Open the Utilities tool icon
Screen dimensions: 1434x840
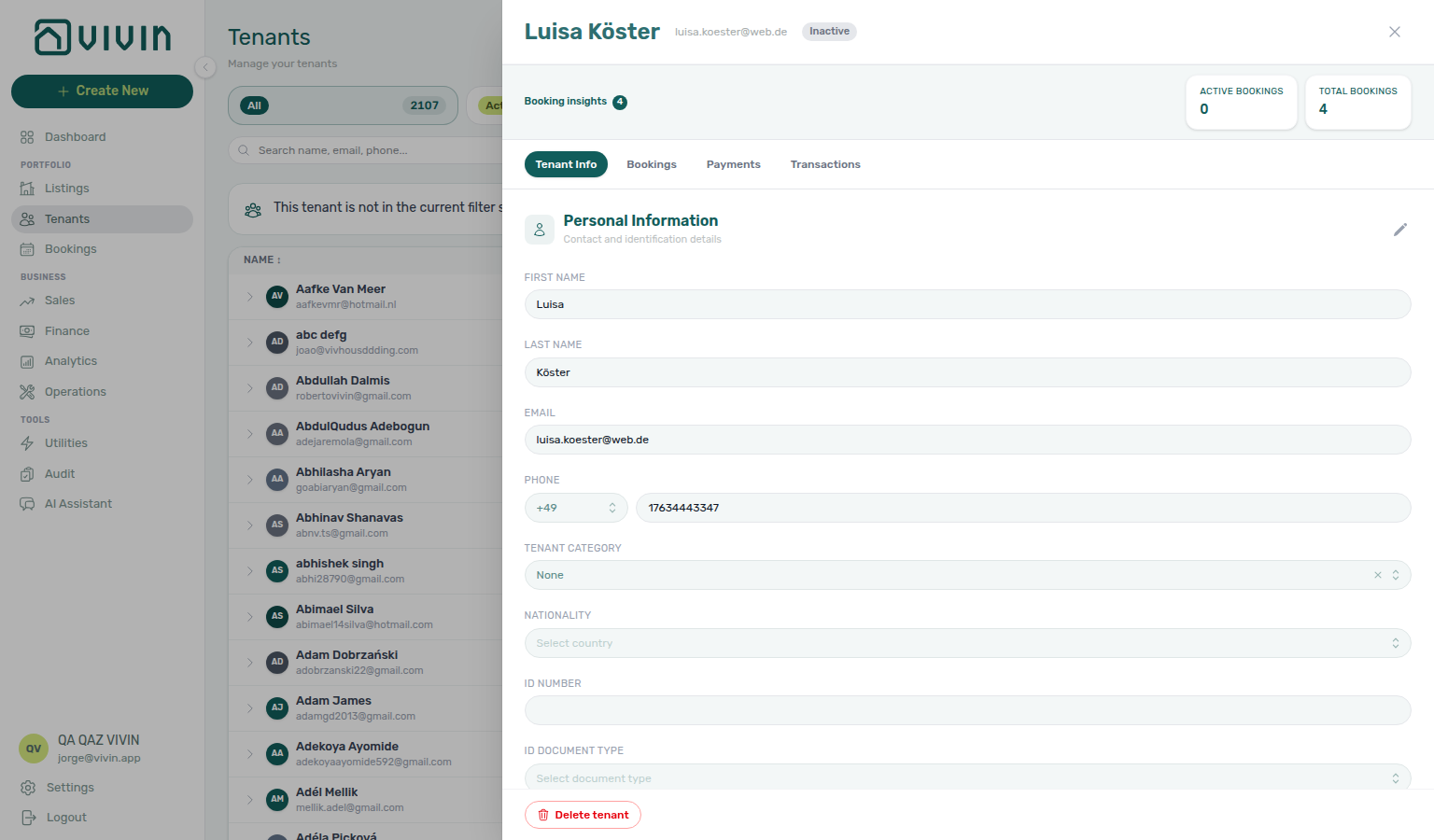tap(27, 443)
